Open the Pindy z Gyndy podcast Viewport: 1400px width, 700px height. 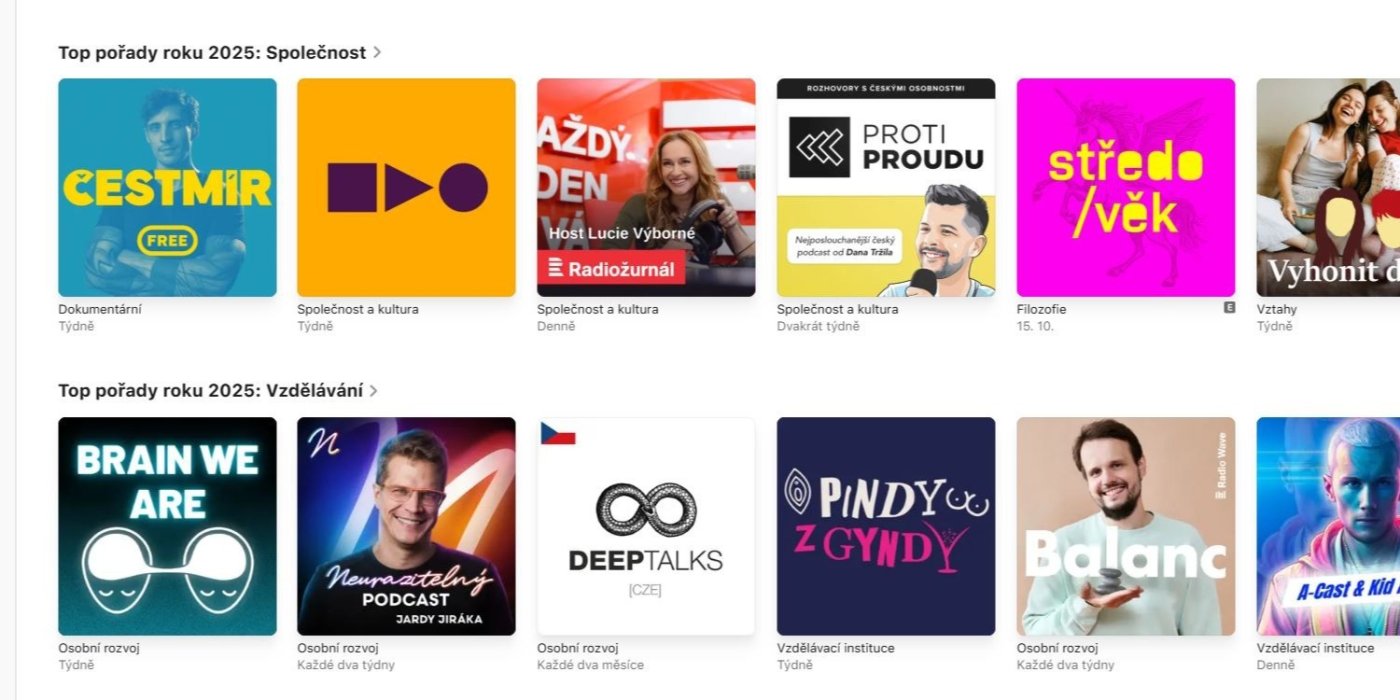pyautogui.click(x=886, y=526)
